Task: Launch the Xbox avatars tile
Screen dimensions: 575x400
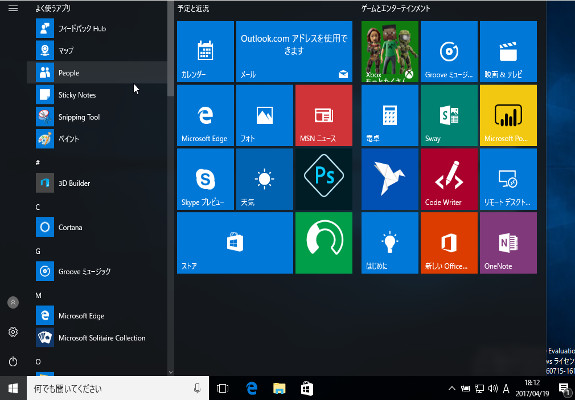Action: (390, 51)
